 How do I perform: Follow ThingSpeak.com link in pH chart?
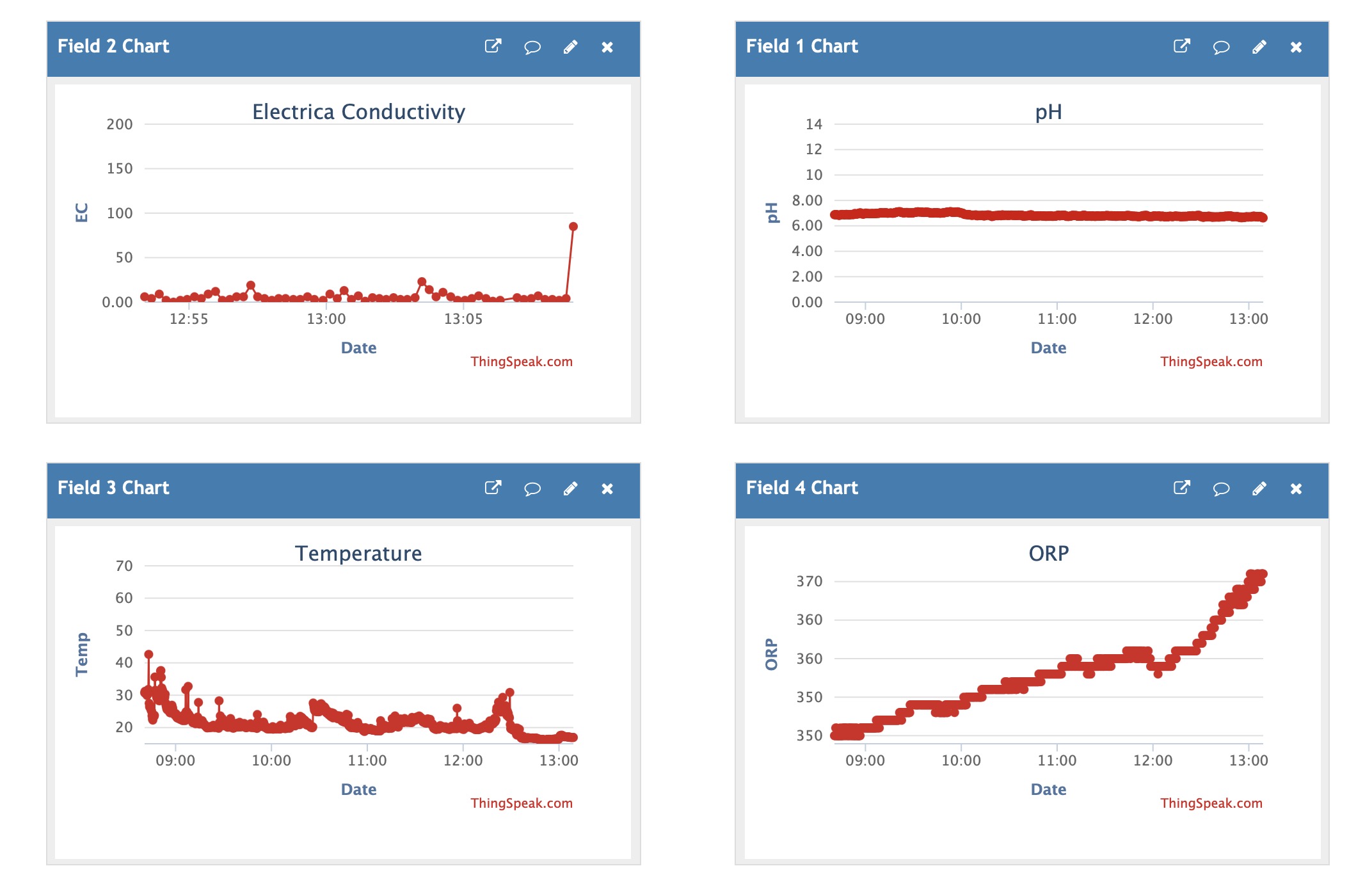(1211, 362)
